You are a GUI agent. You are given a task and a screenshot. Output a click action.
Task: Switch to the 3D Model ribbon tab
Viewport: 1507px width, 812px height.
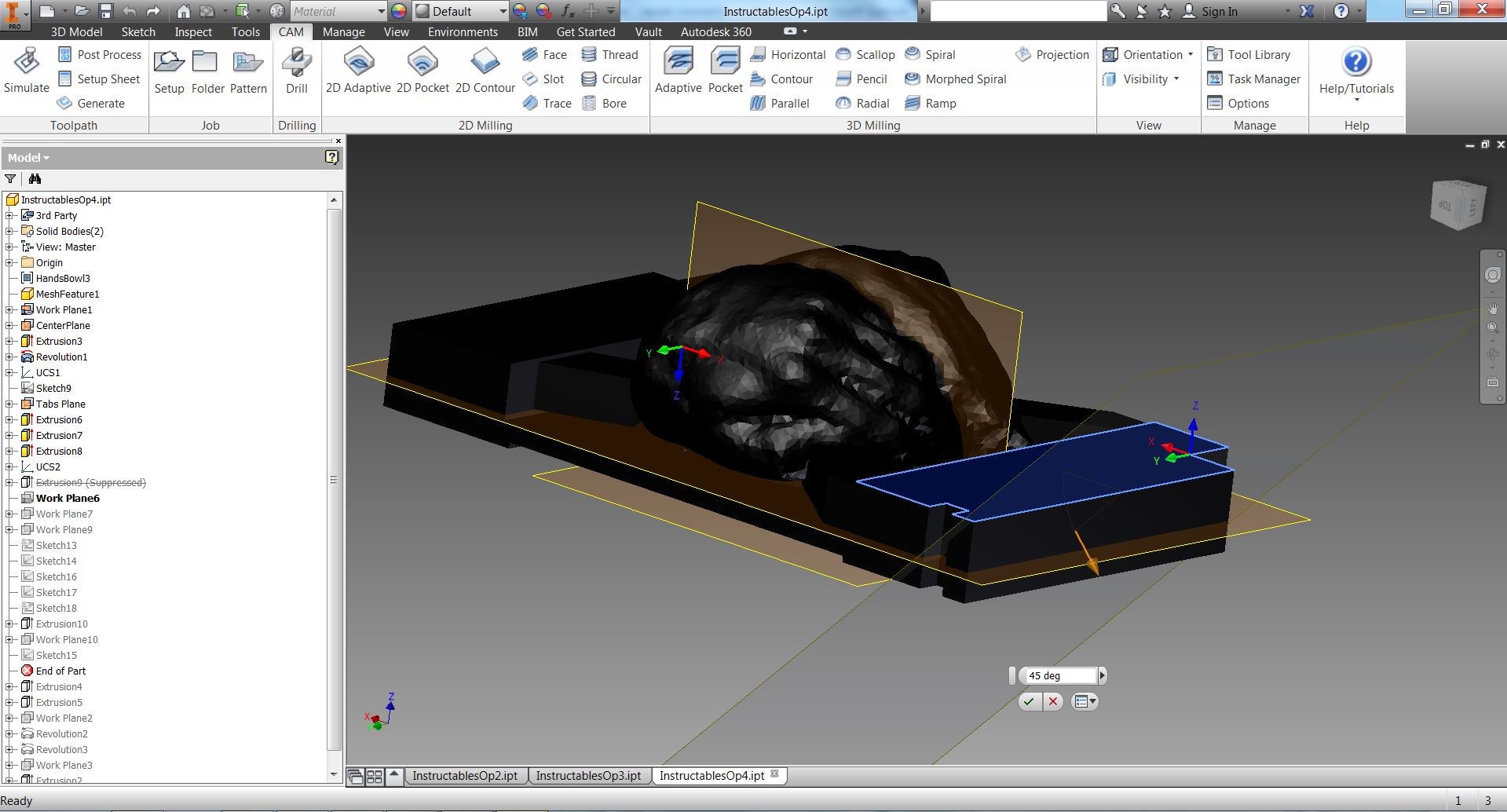76,32
